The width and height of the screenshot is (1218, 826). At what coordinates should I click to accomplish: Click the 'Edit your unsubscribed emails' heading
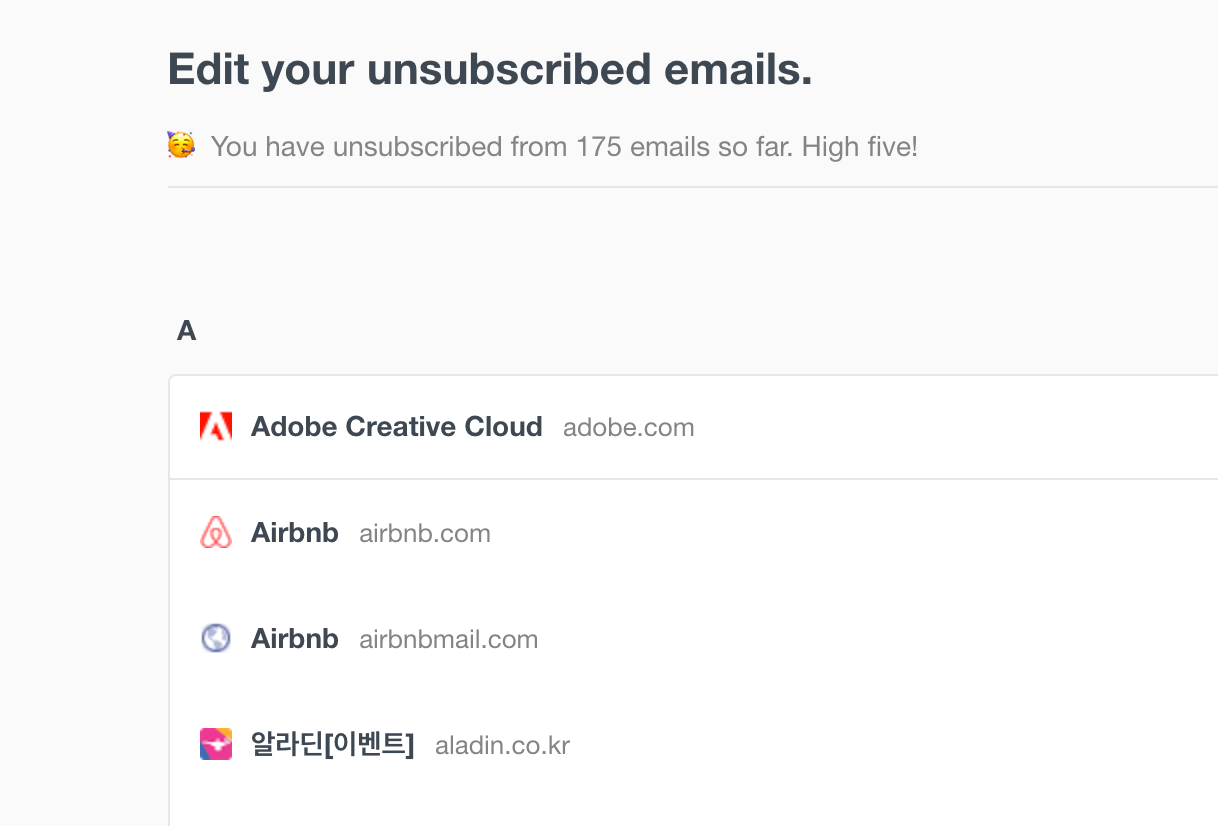pos(490,69)
